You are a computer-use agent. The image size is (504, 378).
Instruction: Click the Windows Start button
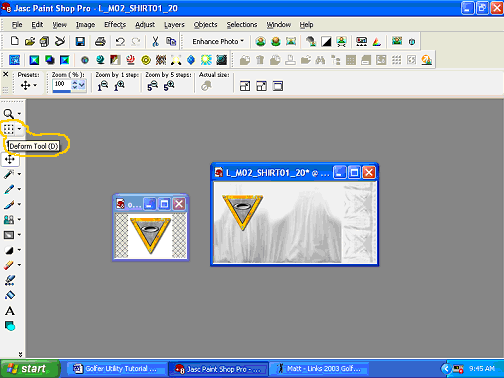pos(29,369)
